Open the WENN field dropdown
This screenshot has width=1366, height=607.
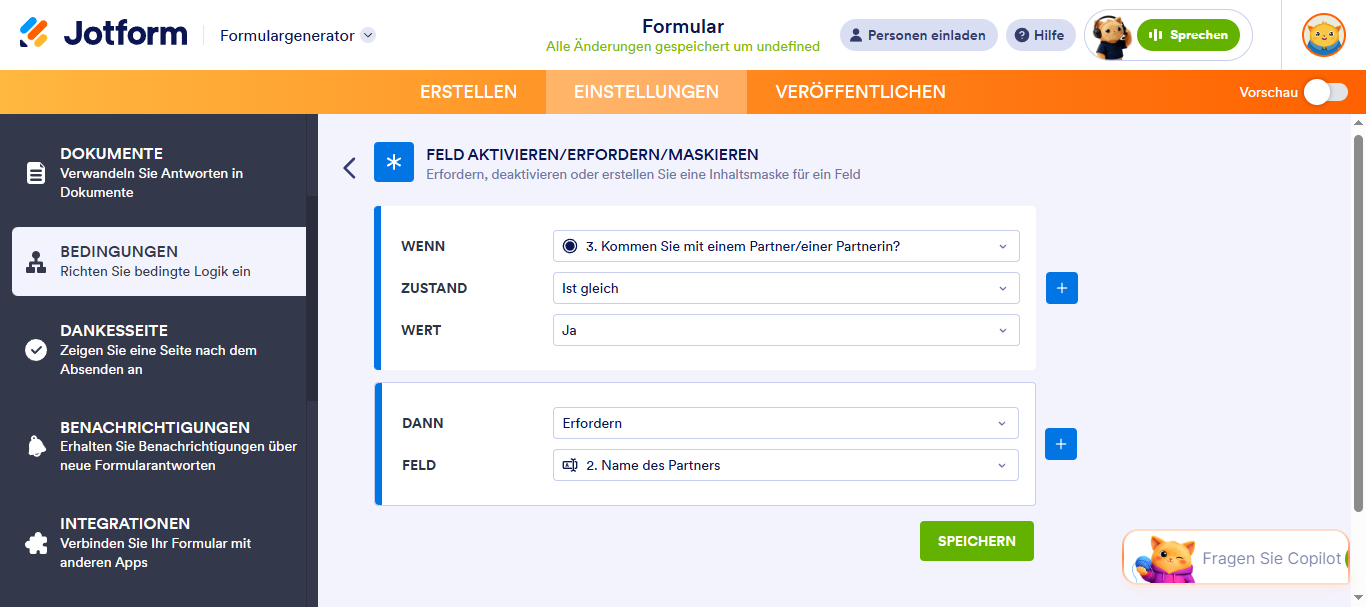pyautogui.click(x=786, y=246)
